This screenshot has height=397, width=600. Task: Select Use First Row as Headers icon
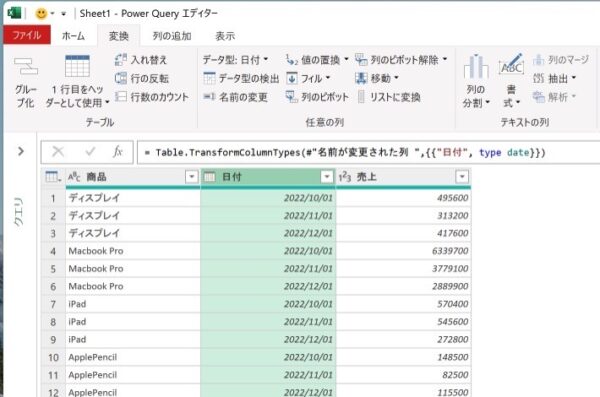tap(77, 66)
